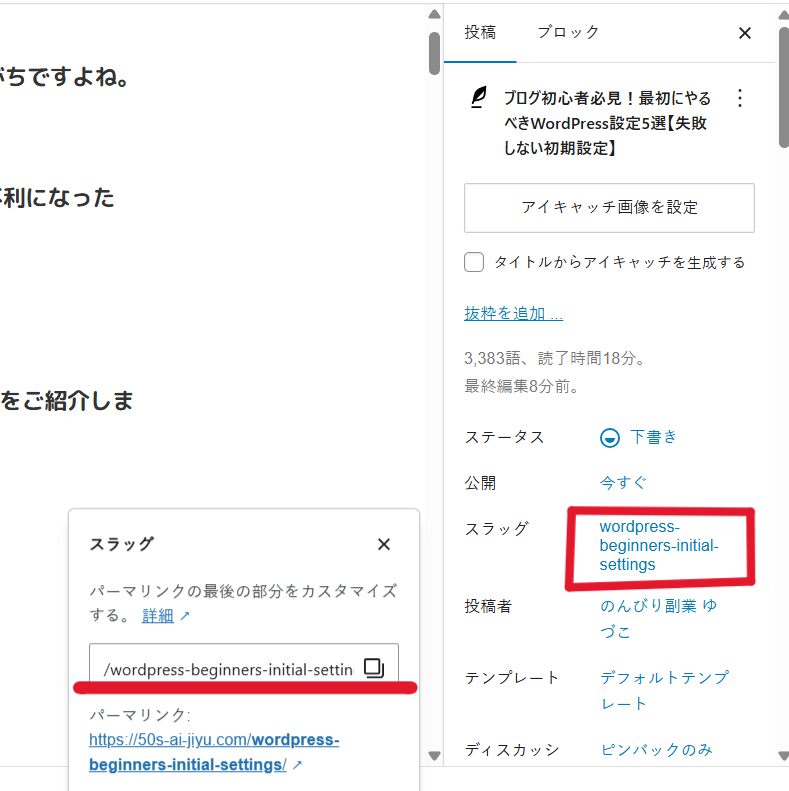Screen dimensions: 789x791
Task: Switch to the ブロック tab
Action: [568, 33]
